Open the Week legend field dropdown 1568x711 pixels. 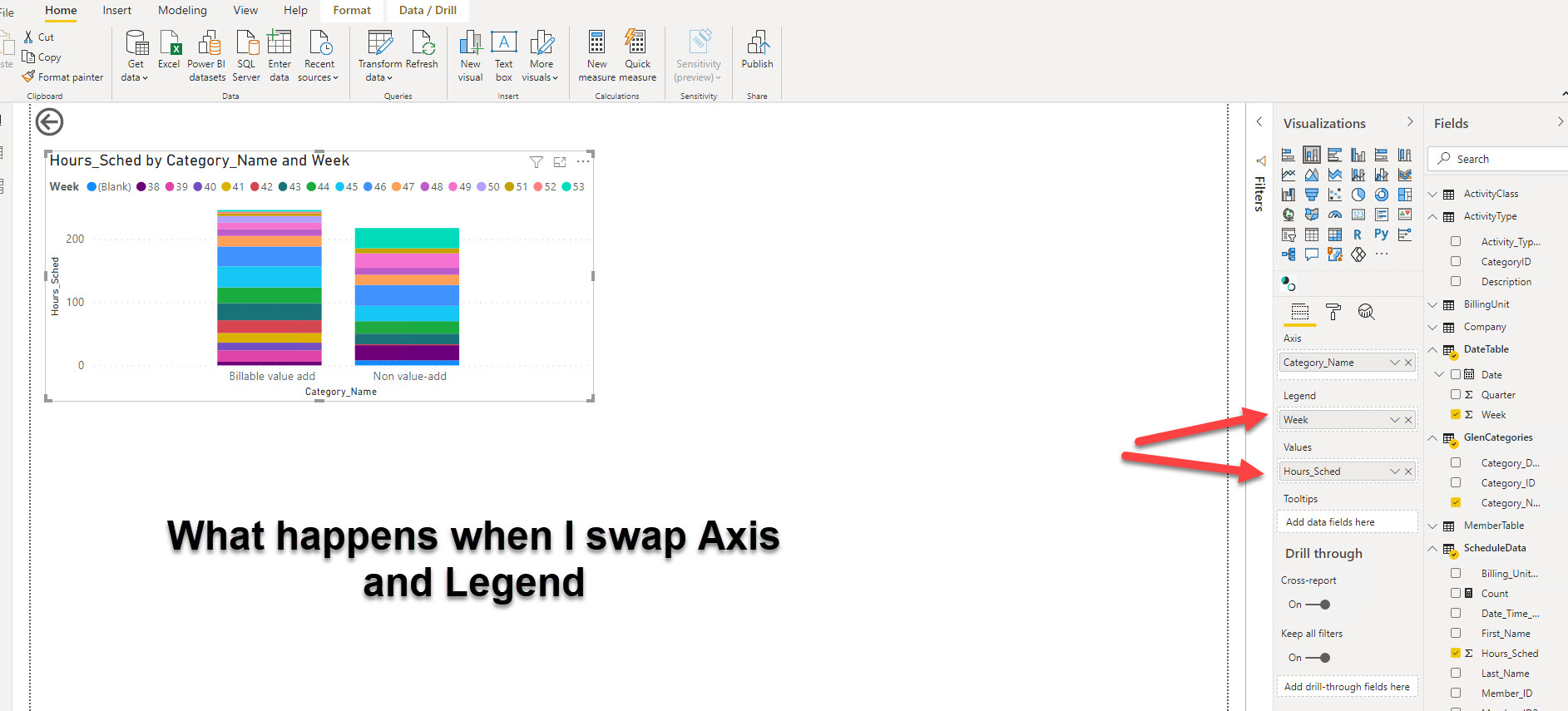[1395, 420]
